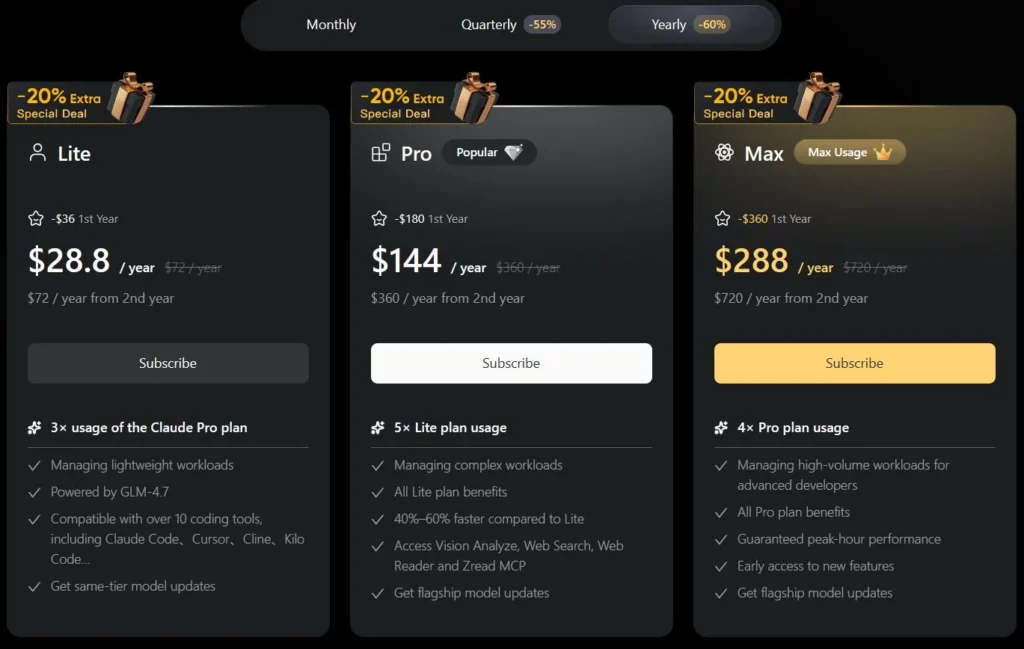Subscribe to the Lite plan
This screenshot has height=649, width=1024.
[168, 363]
